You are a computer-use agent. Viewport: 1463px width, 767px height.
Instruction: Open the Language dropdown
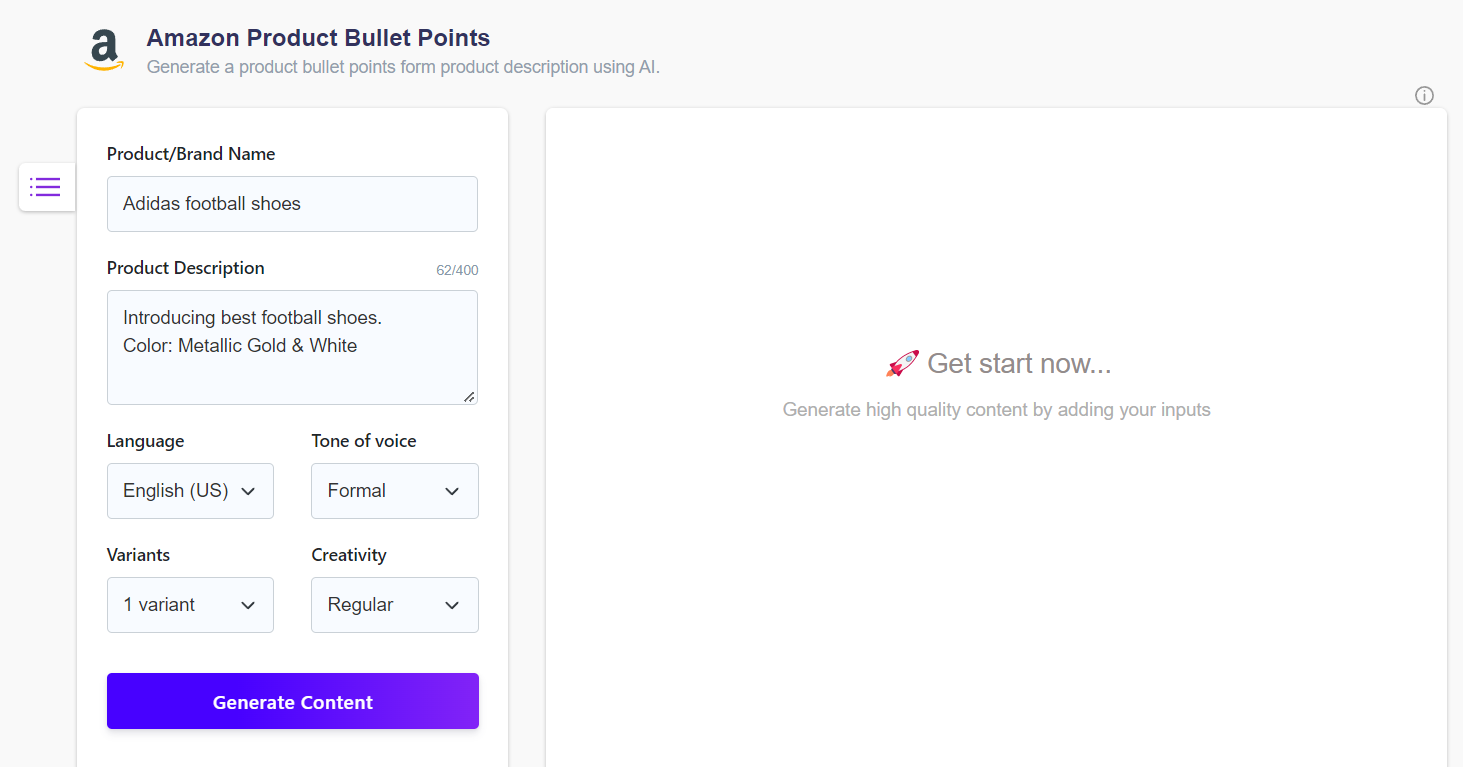pyautogui.click(x=190, y=491)
